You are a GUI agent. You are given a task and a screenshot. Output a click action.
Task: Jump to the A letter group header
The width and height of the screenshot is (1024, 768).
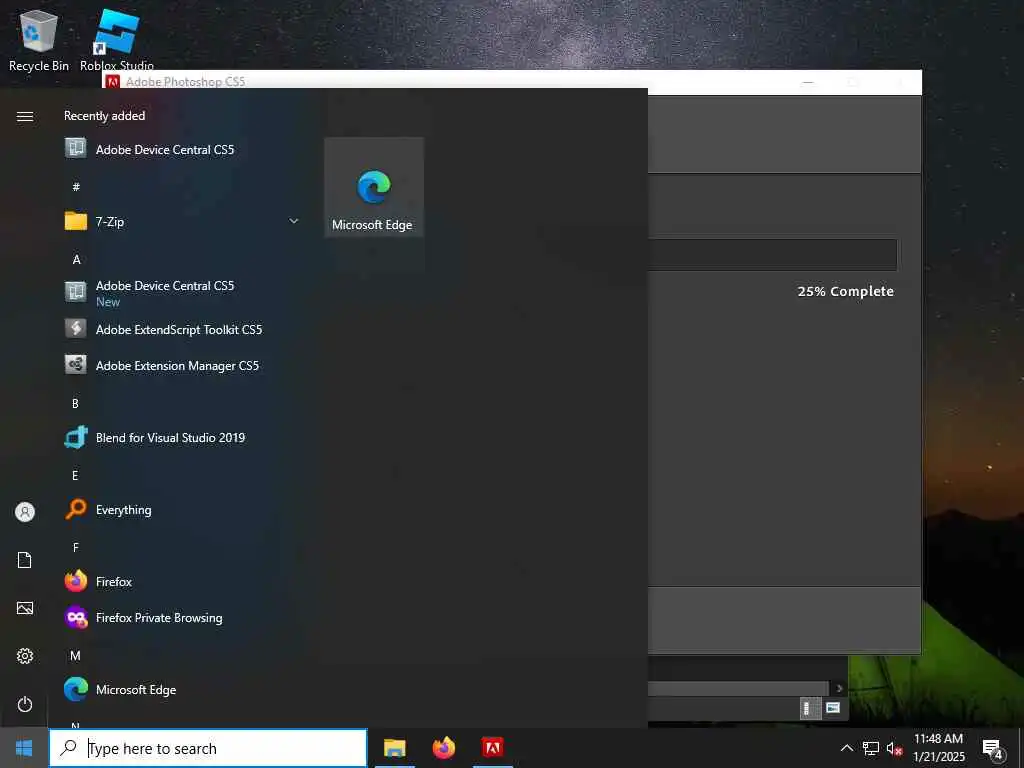pyautogui.click(x=76, y=259)
